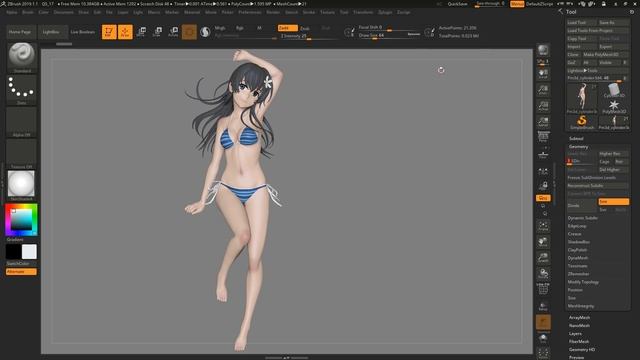
Task: Toggle the Floor grid icon
Action: point(543,155)
